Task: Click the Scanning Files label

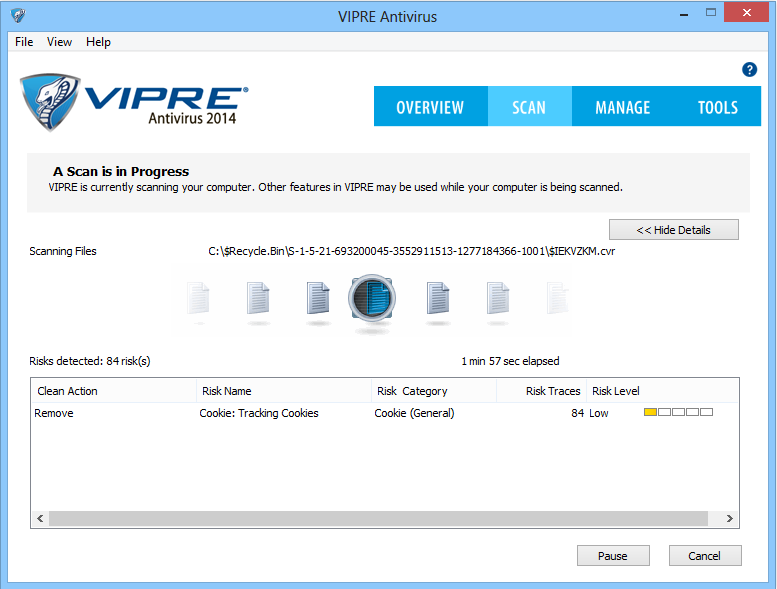Action: point(63,251)
